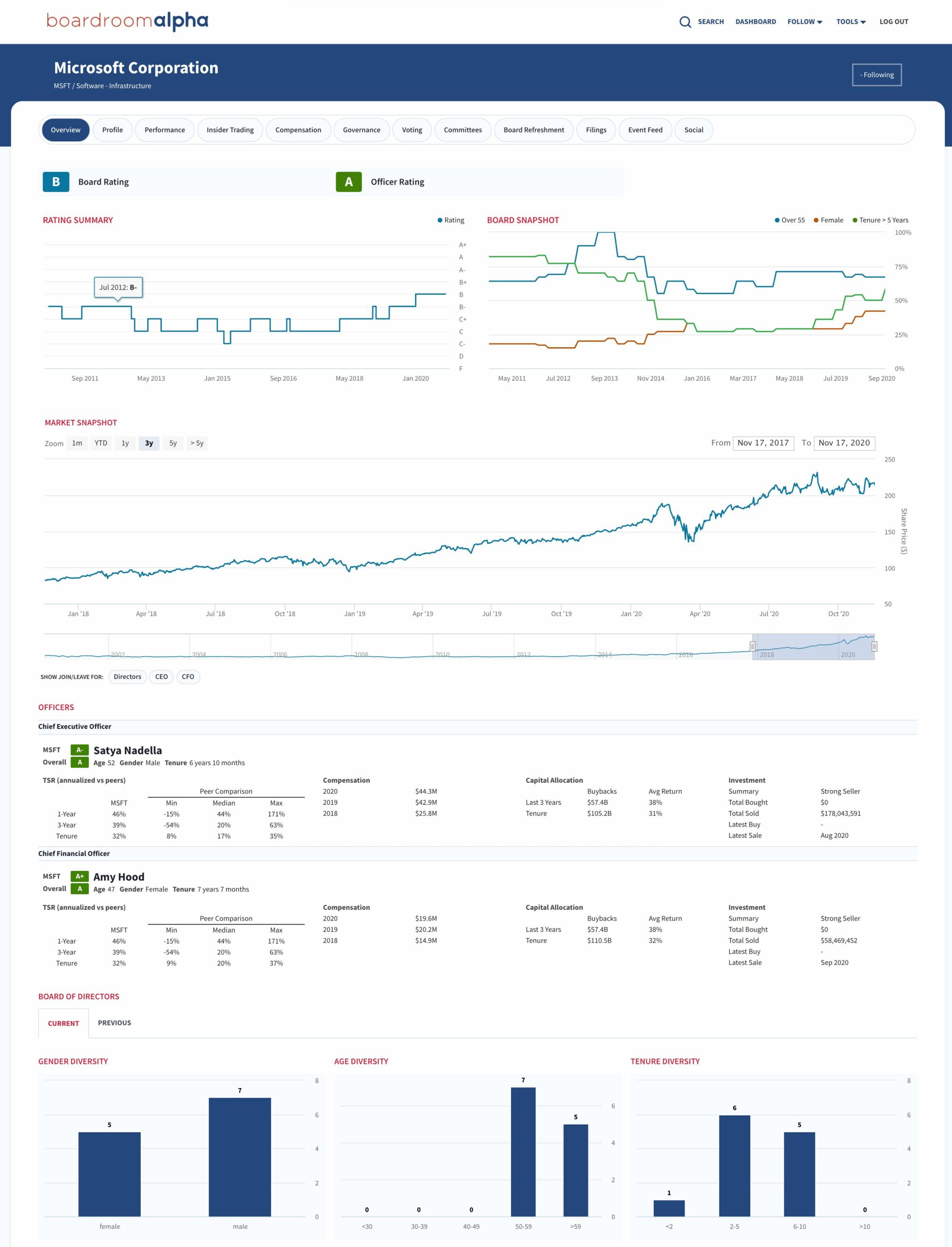Viewport: 952px width, 1247px height.
Task: Click the boardroomalpha logo
Action: 127,21
